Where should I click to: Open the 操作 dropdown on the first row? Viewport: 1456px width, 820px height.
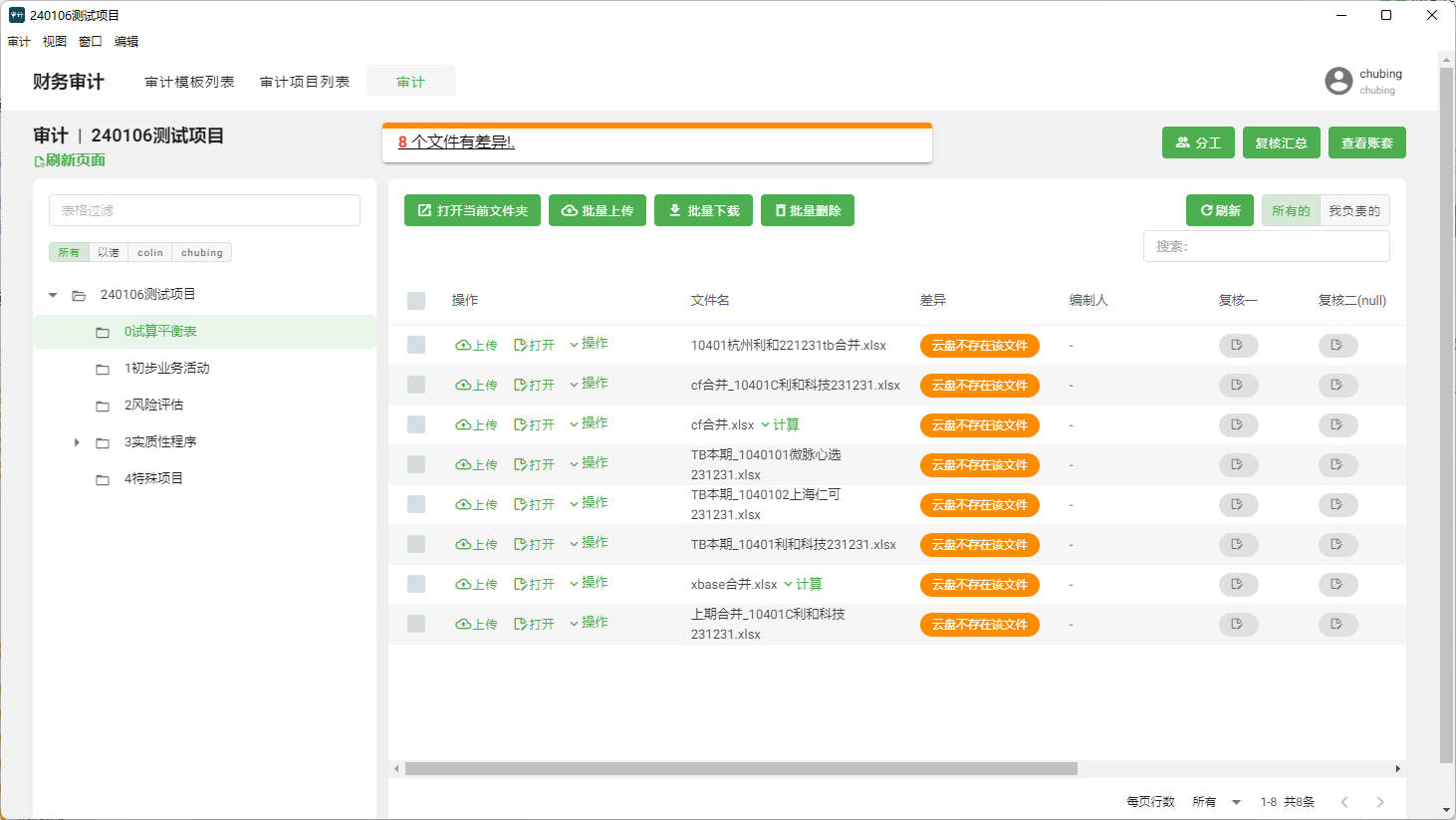pos(589,343)
